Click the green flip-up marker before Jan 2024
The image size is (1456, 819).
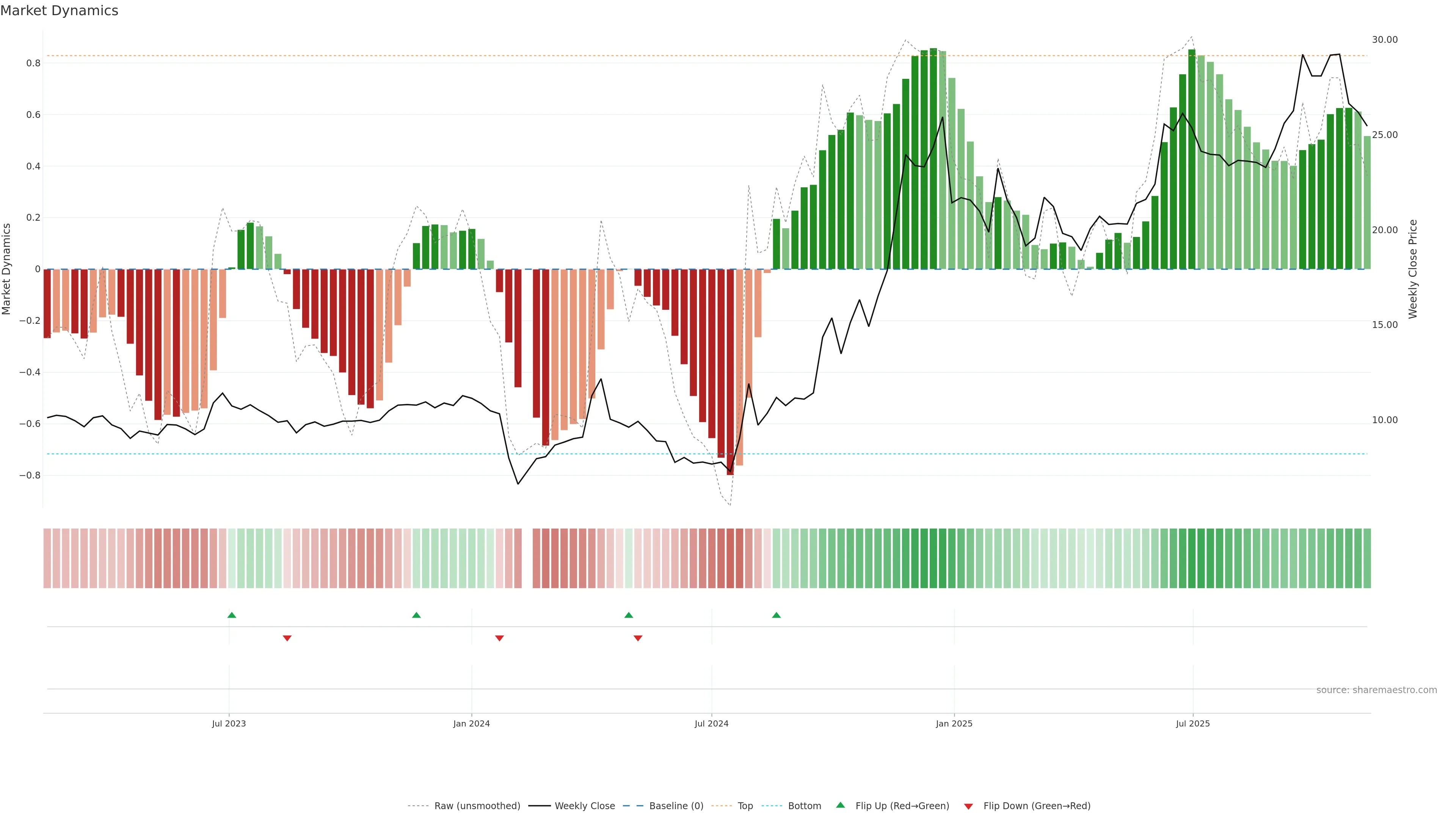point(417,615)
